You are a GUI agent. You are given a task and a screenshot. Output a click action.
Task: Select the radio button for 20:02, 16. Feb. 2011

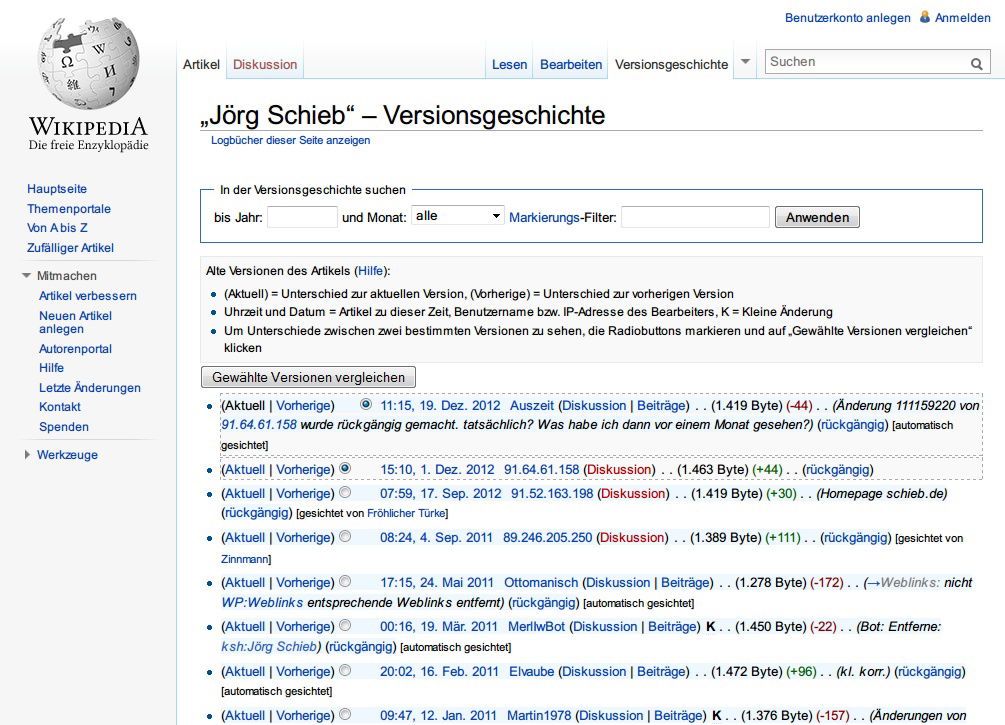pos(345,671)
